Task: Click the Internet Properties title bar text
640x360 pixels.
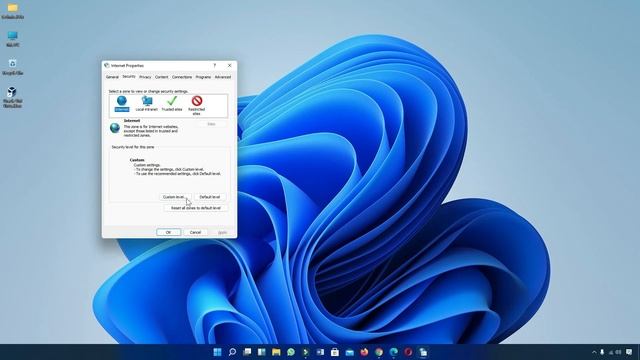Action: (x=127, y=65)
